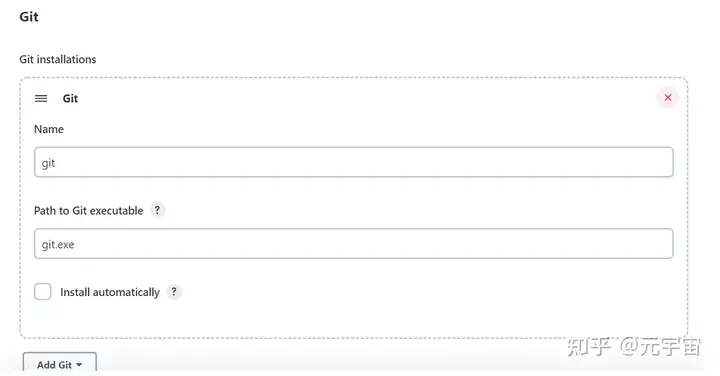
Task: Open the Add Git dropdown button
Action: (60, 363)
